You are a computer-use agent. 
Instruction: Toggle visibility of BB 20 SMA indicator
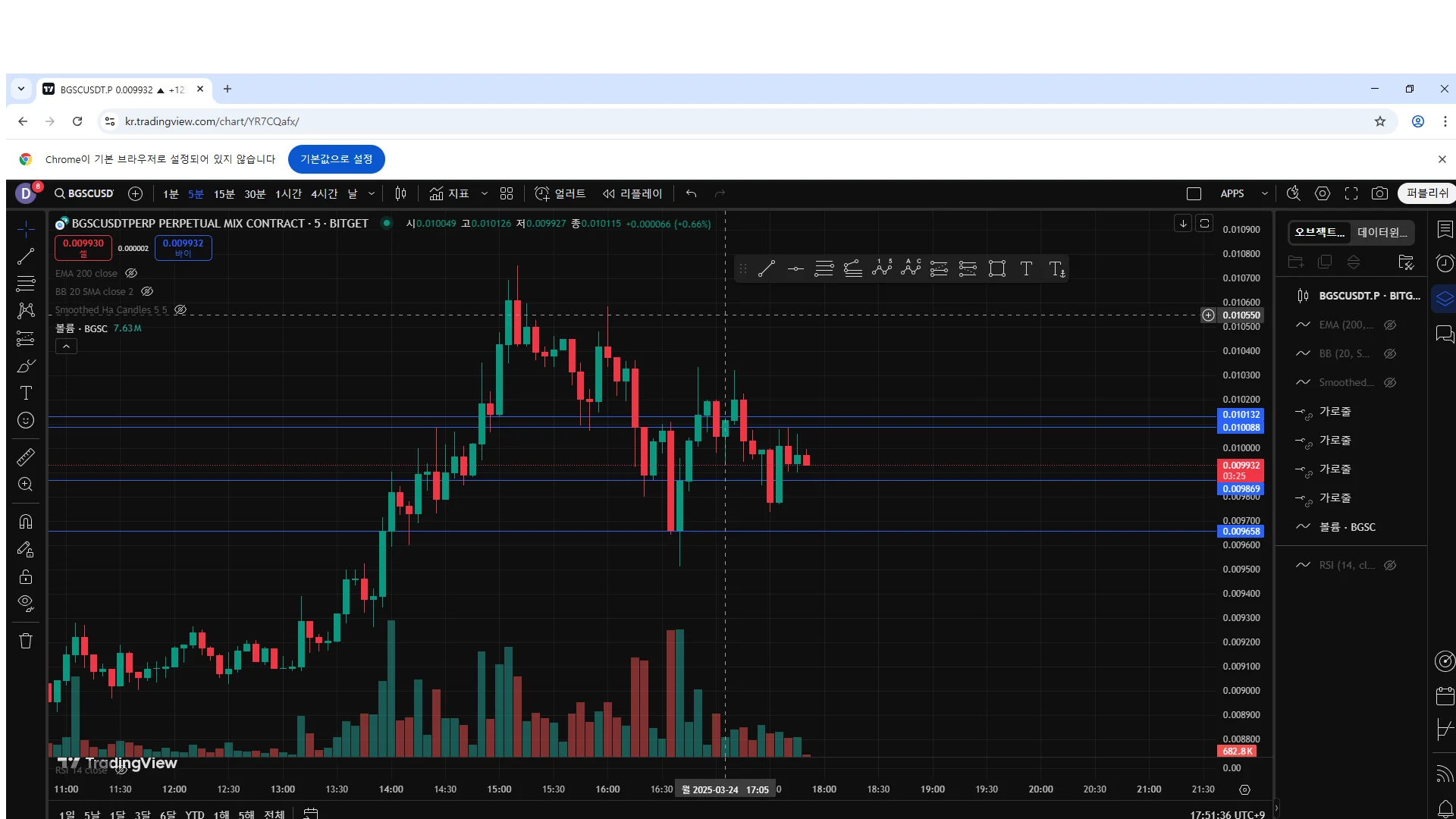[147, 291]
